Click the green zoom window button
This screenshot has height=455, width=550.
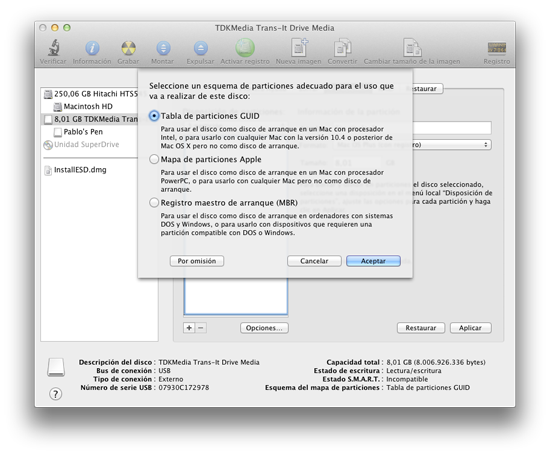tap(67, 28)
